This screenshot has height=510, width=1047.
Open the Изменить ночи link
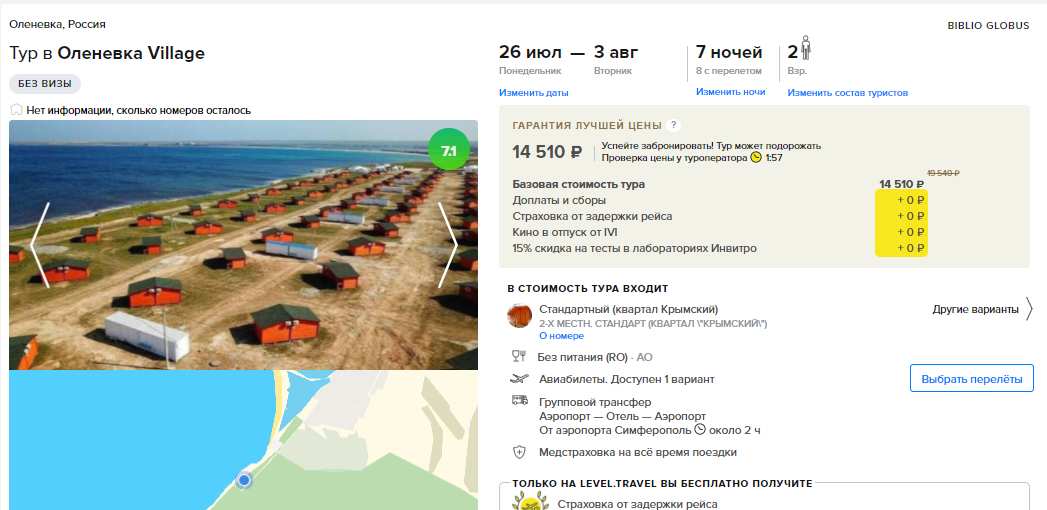[730, 92]
